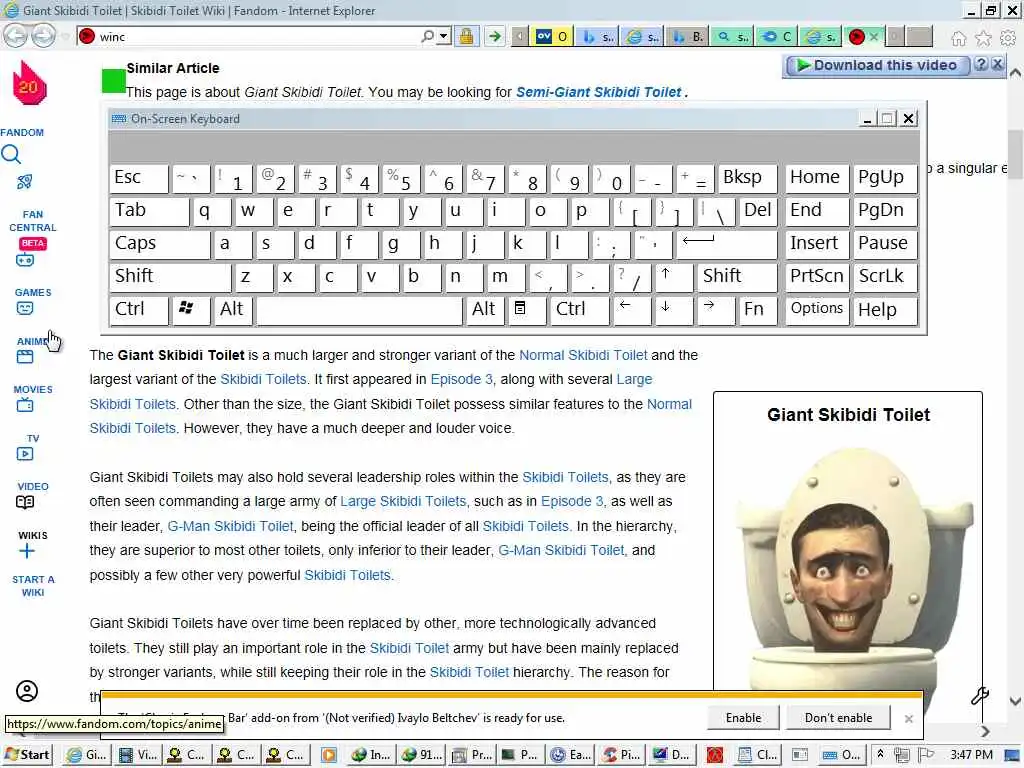This screenshot has height=768, width=1024.
Task: Click Enable on the add-on notification
Action: point(743,718)
